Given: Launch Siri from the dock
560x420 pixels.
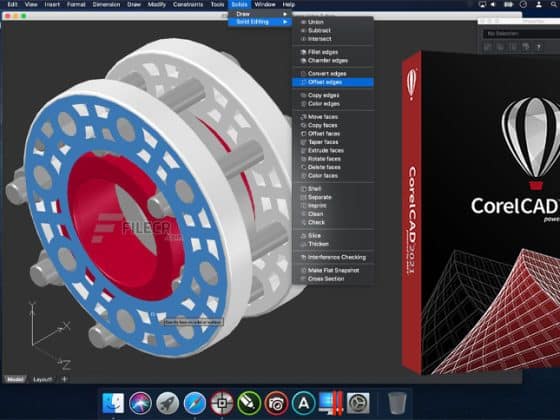Looking at the screenshot, I should 140,403.
